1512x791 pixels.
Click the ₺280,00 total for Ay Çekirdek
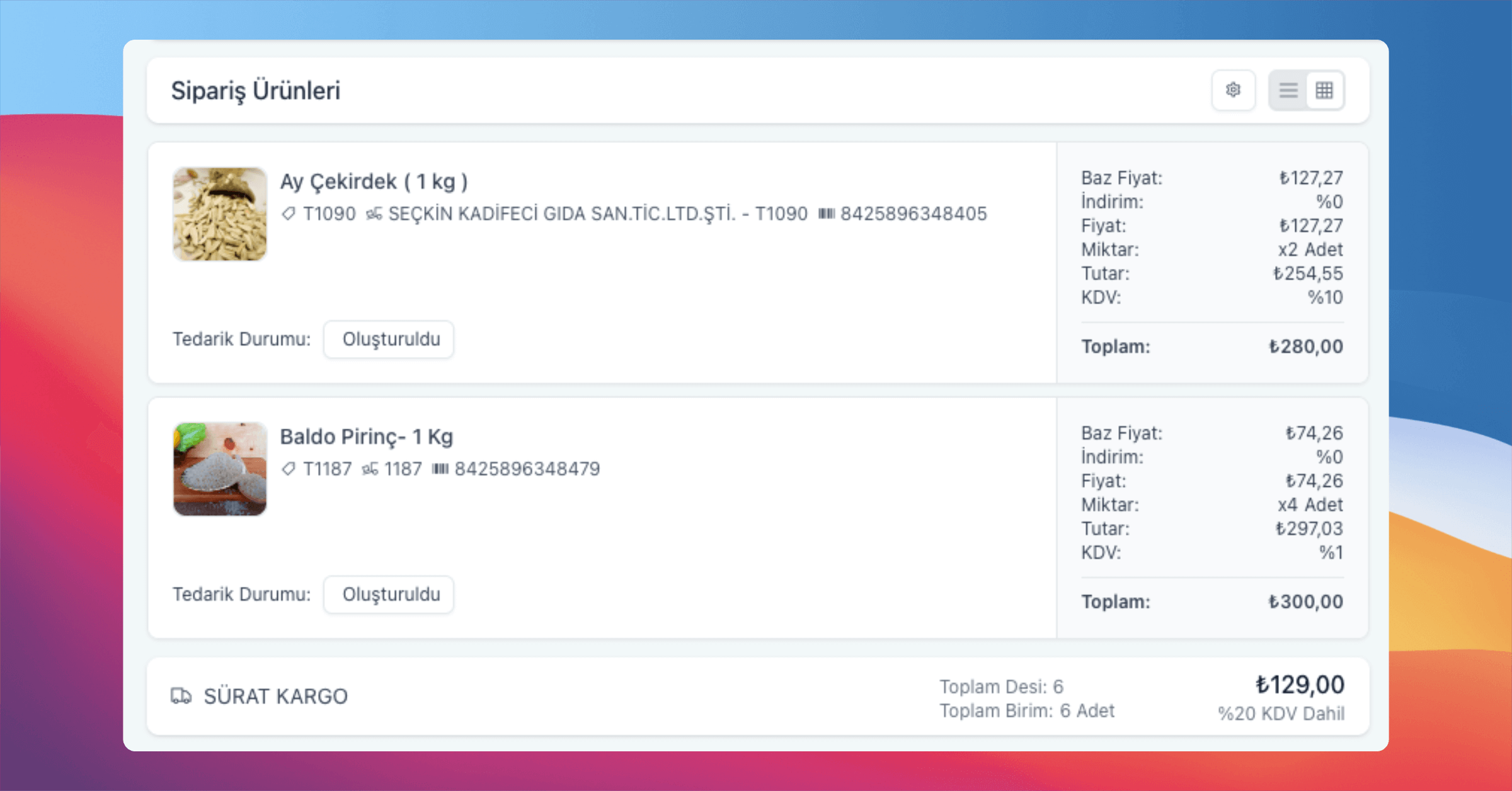pyautogui.click(x=1305, y=346)
